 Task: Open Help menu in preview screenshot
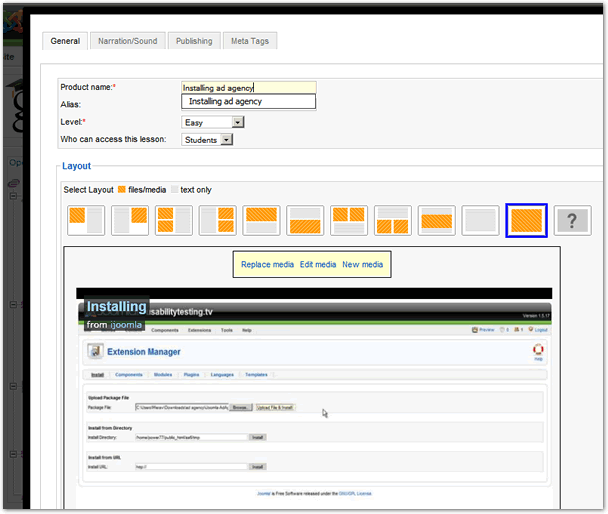(247, 330)
